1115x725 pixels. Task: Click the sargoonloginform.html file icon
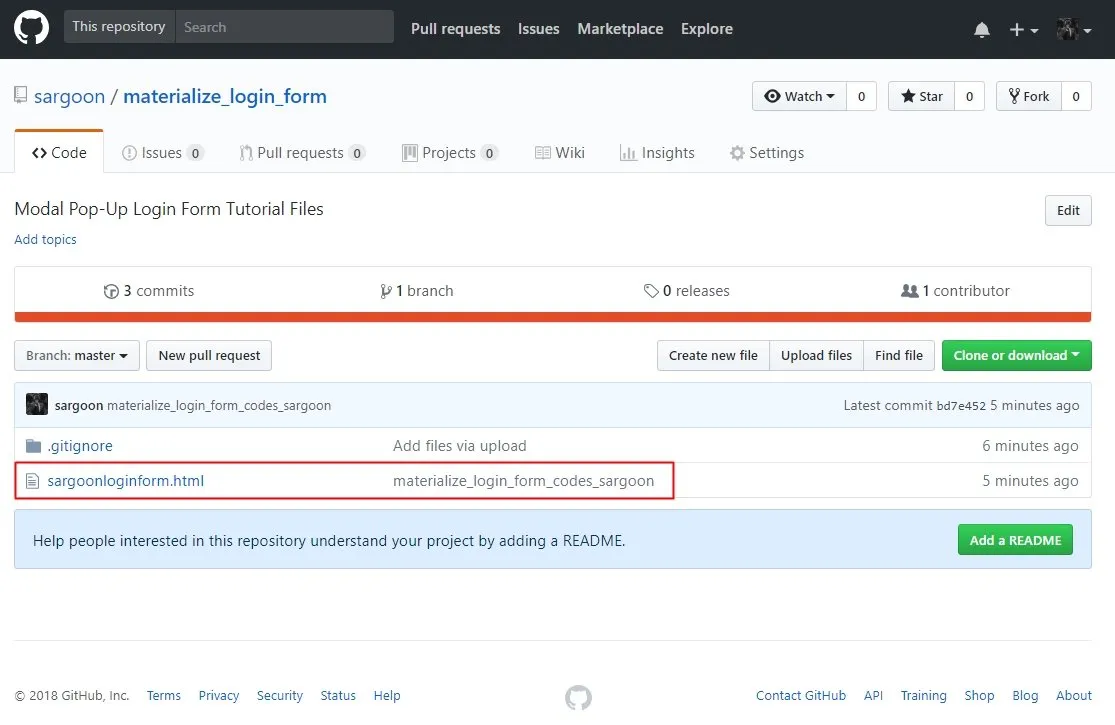pyautogui.click(x=32, y=481)
